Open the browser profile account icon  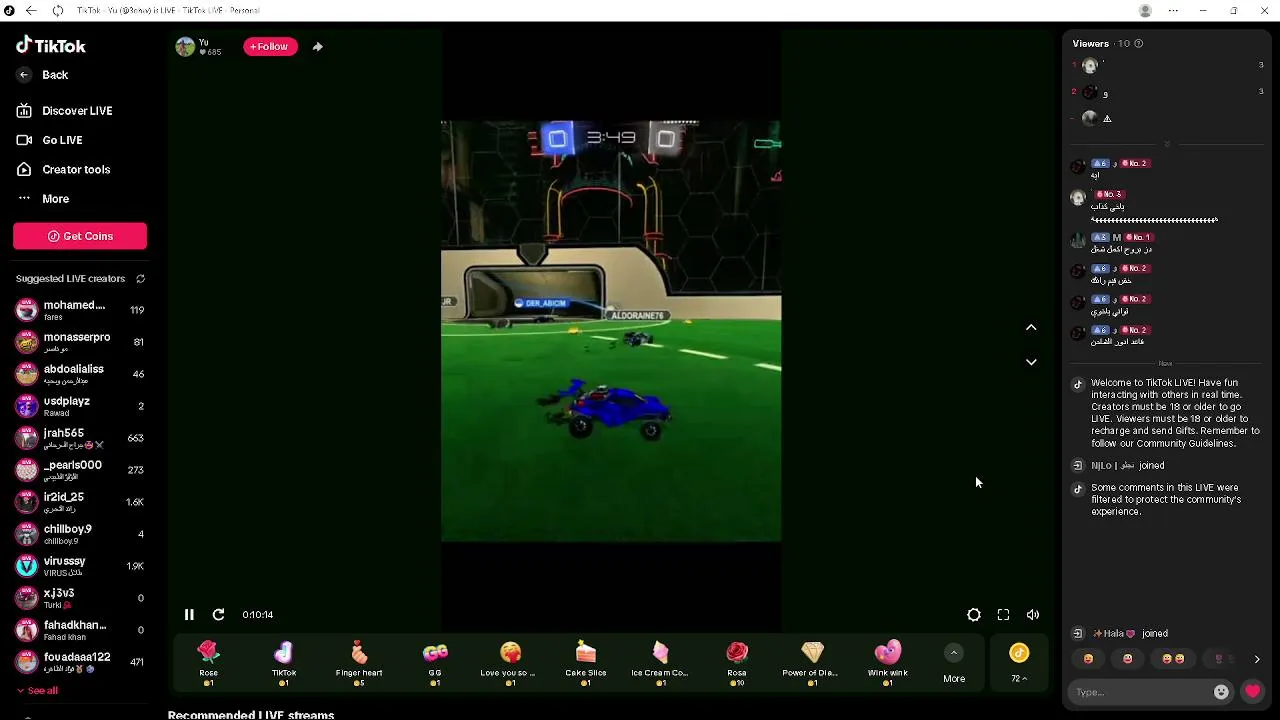click(1145, 10)
